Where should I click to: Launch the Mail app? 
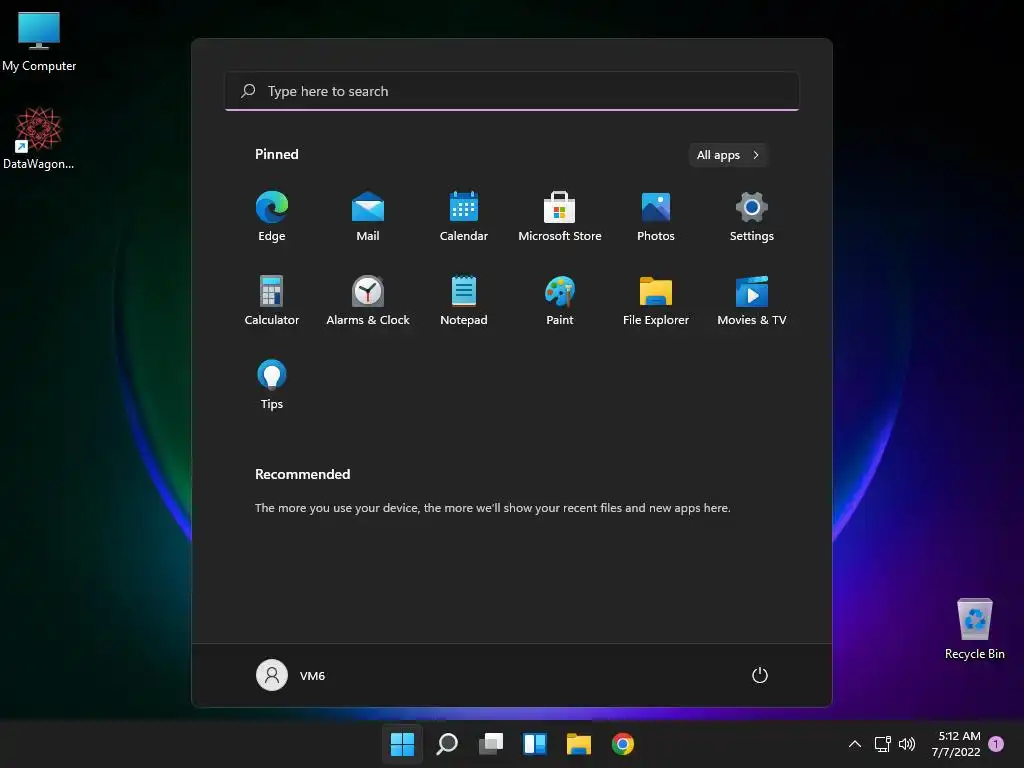pos(368,216)
